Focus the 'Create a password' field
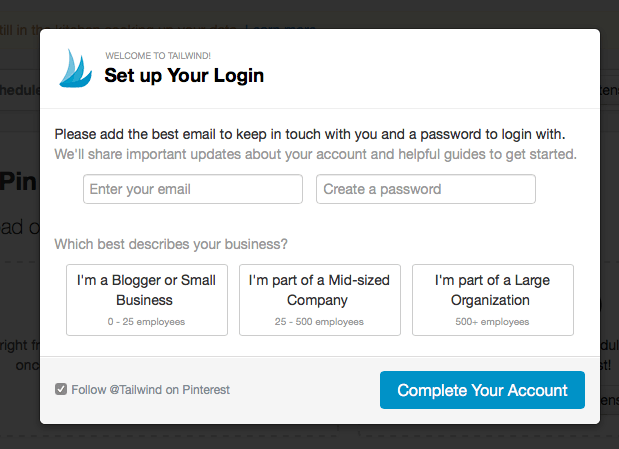Viewport: 619px width, 449px height. point(426,189)
